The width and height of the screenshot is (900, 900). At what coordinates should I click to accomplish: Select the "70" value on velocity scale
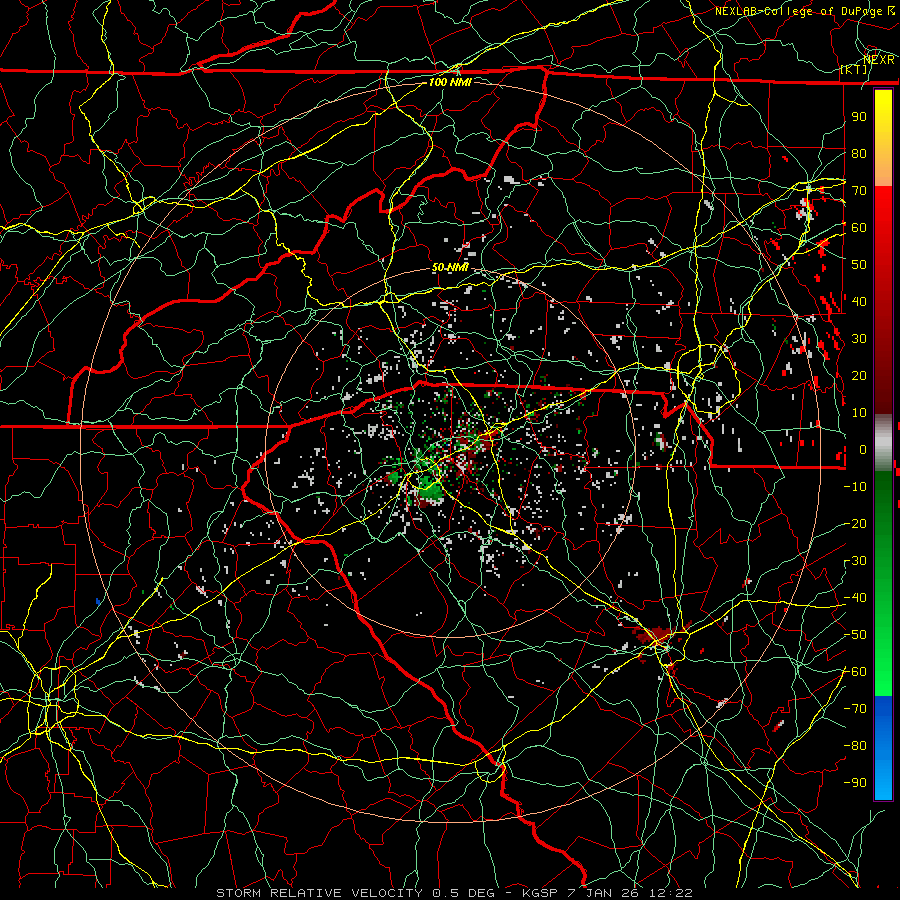pyautogui.click(x=859, y=191)
